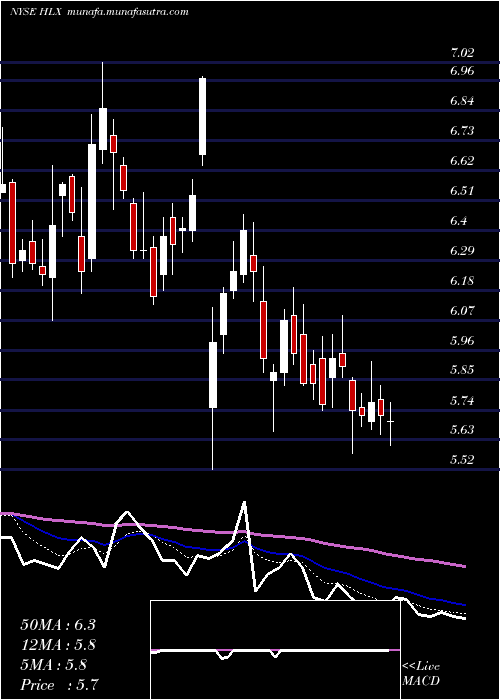Click the 5.74 price axis label
The image size is (500, 700).
[x=462, y=400]
